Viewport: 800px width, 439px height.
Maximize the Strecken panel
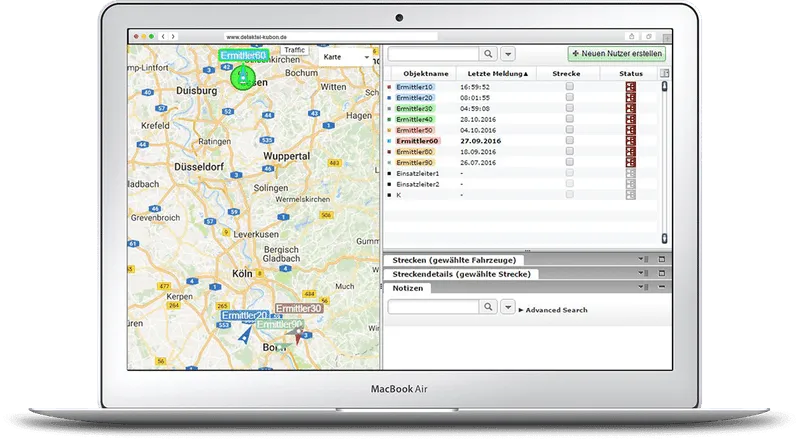pos(662,259)
